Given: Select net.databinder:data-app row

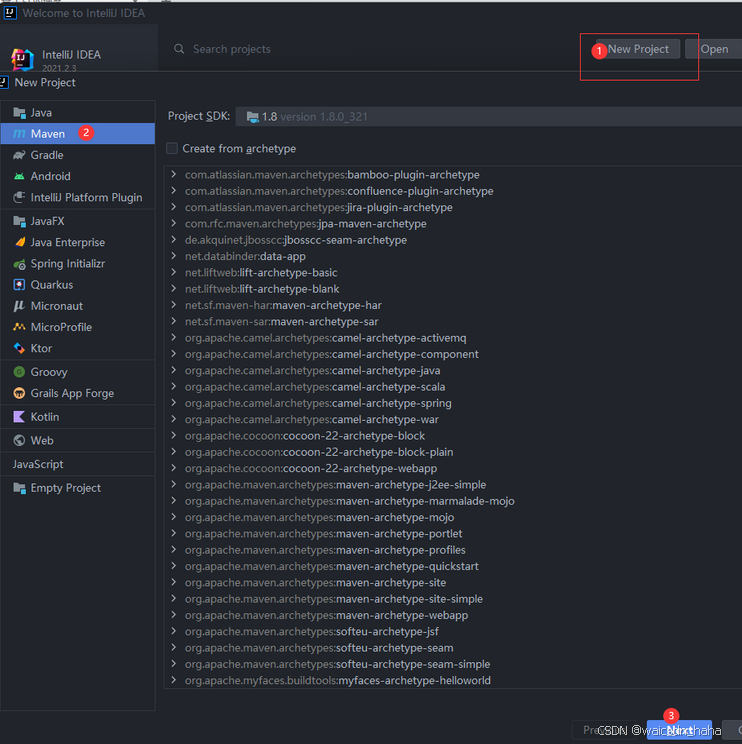Looking at the screenshot, I should (x=245, y=256).
